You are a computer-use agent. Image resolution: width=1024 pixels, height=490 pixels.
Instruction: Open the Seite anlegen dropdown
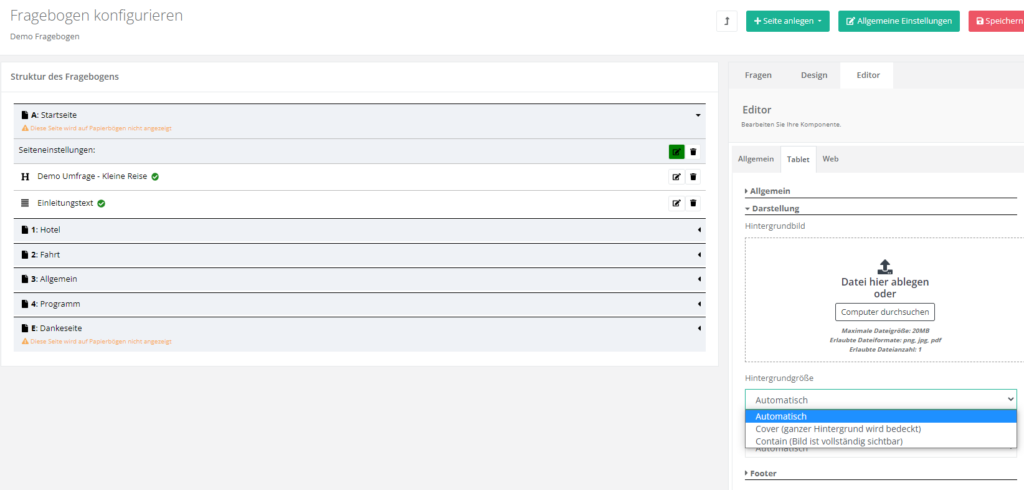787,21
